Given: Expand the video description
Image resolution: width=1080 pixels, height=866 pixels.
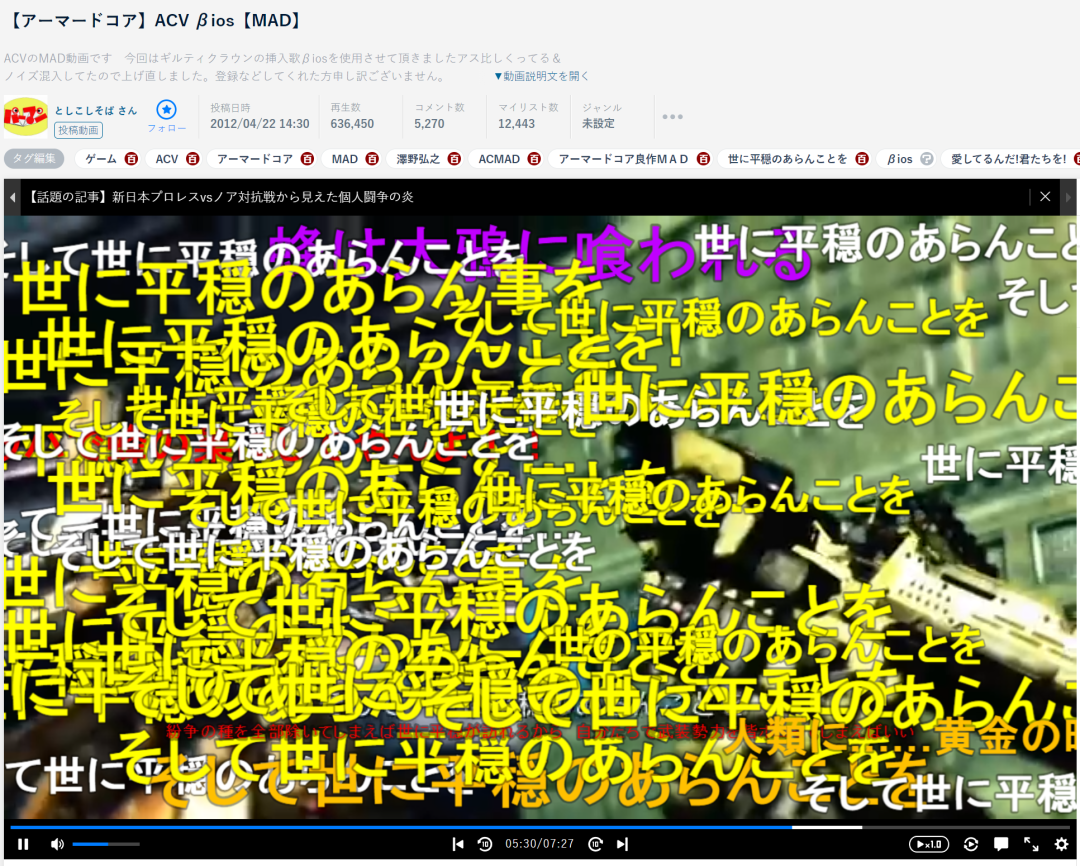Looking at the screenshot, I should [541, 76].
